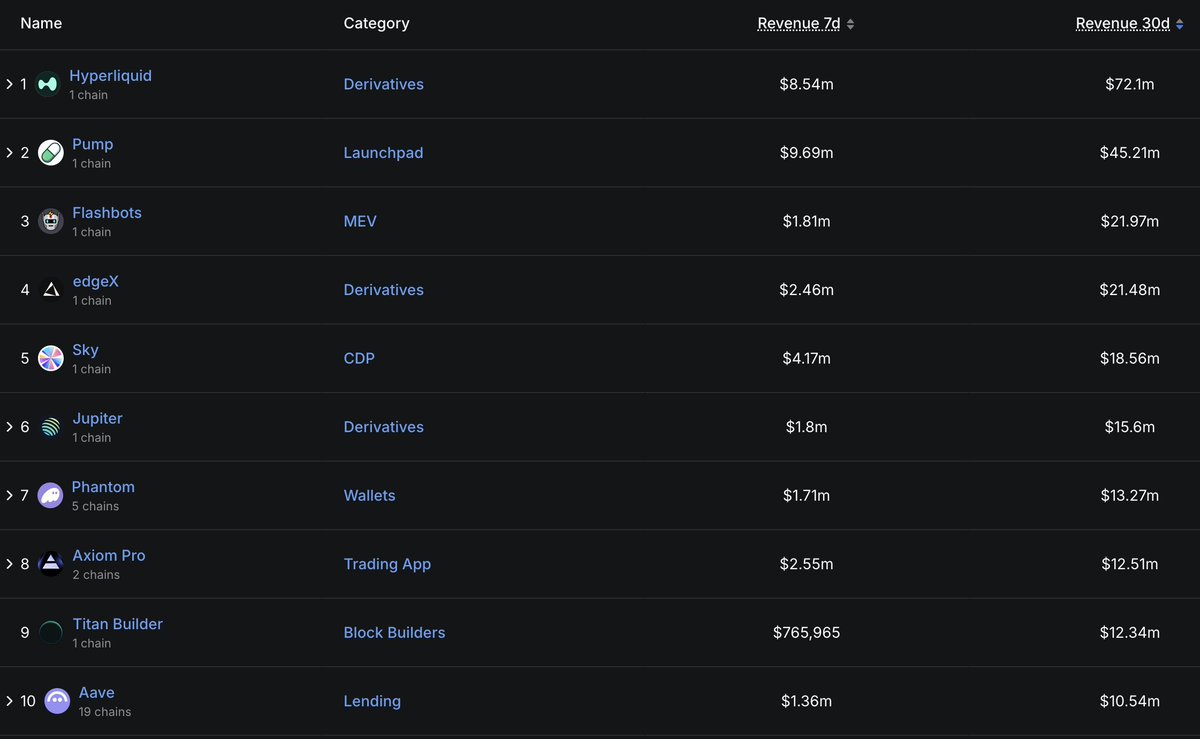Expand the Hyperliquid row
Image resolution: width=1200 pixels, height=739 pixels.
coord(9,84)
